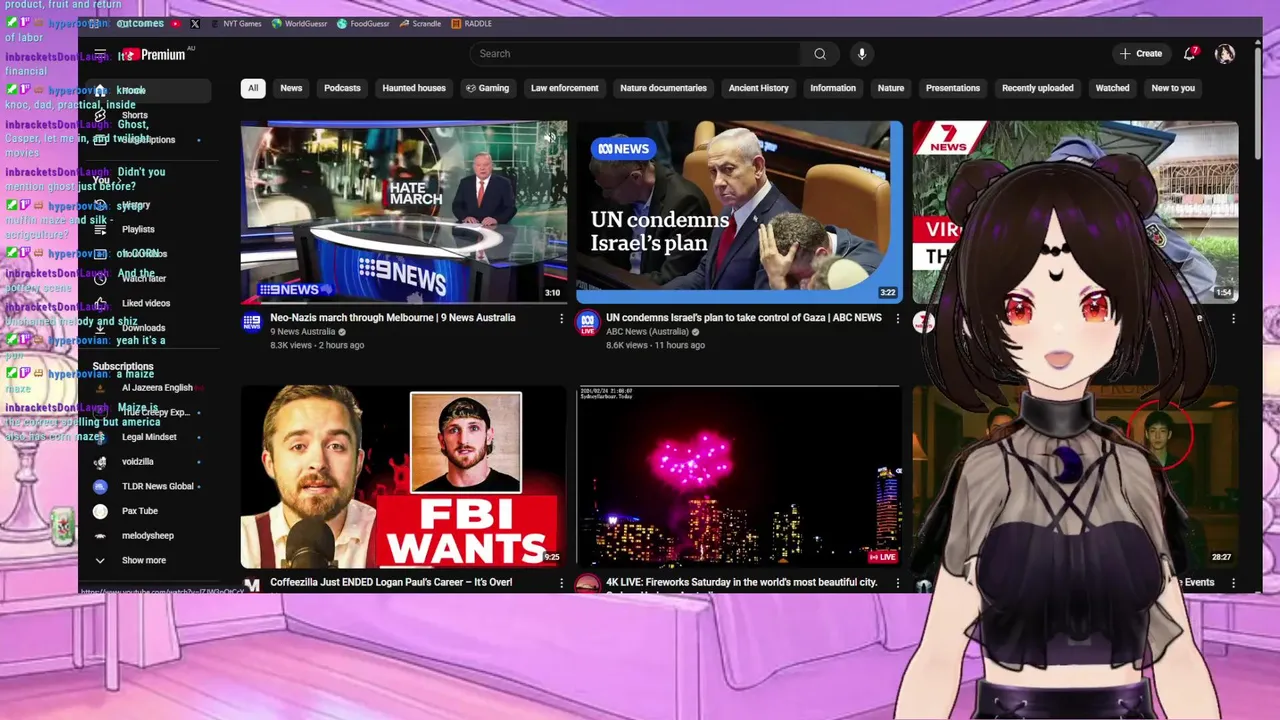The width and height of the screenshot is (1280, 720).
Task: Select the Law enforcement chip
Action: pos(565,88)
